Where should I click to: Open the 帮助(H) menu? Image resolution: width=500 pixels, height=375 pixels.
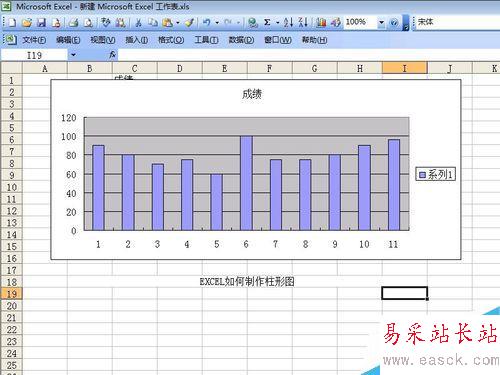click(314, 40)
